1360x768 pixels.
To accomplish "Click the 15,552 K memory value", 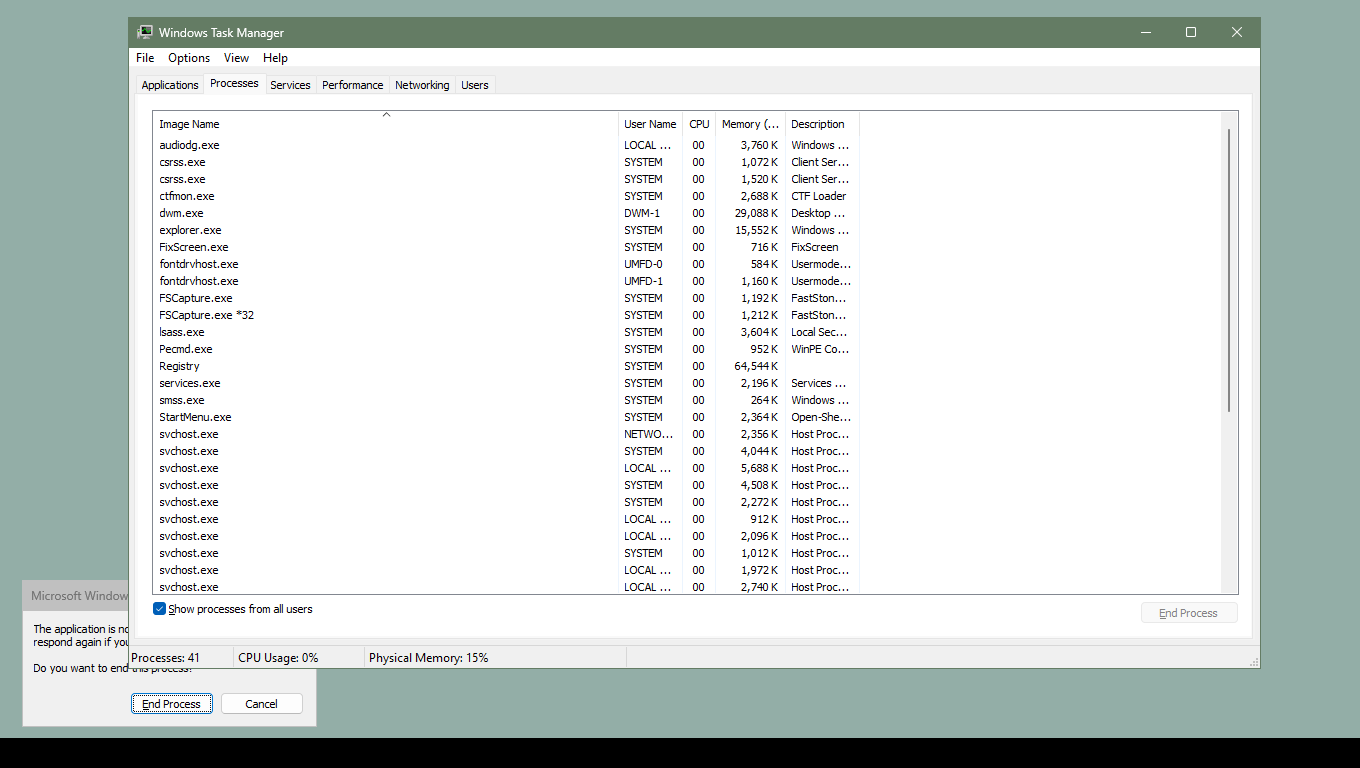I will click(x=756, y=230).
